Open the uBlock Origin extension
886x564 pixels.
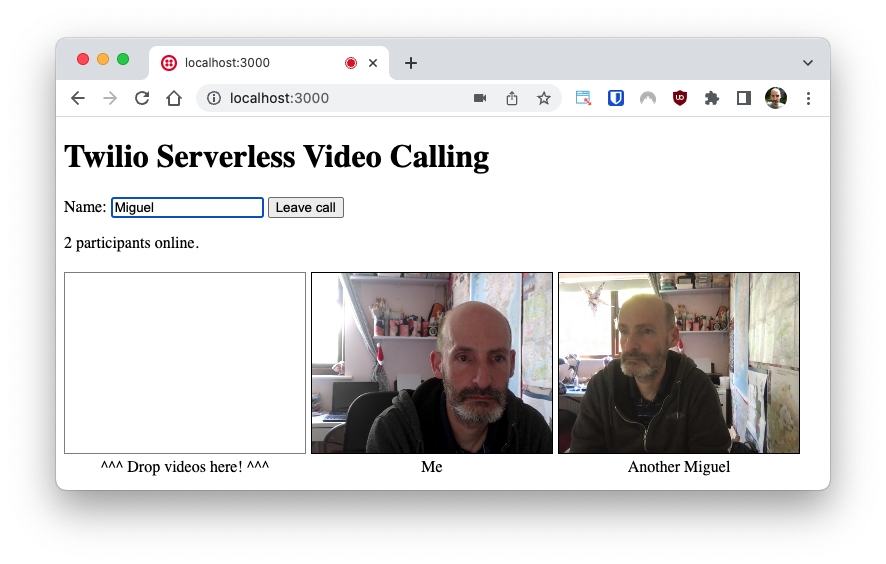click(680, 98)
